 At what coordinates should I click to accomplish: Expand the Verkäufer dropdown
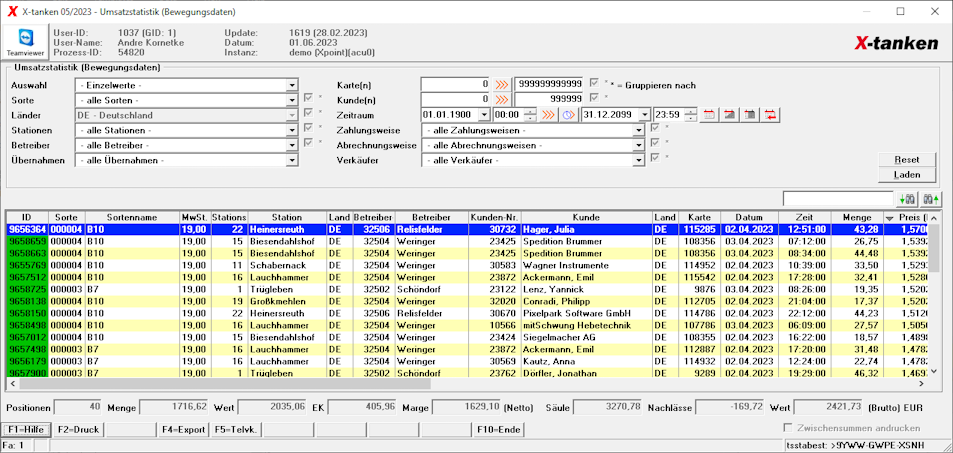(638, 161)
